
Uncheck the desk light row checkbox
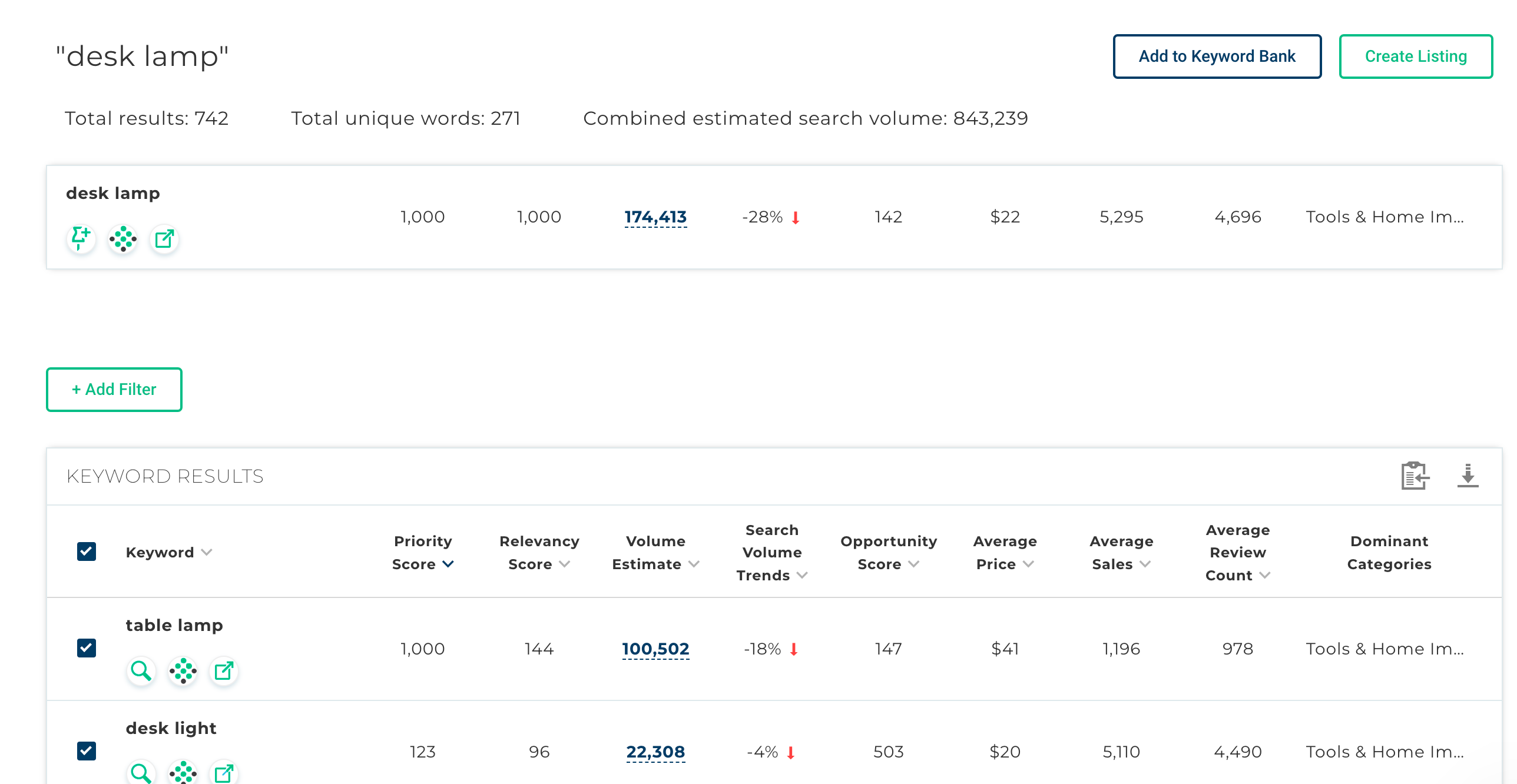(x=87, y=751)
